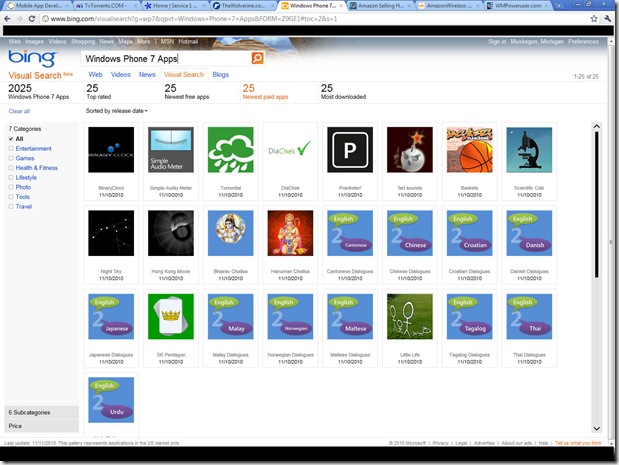Show the 25 Most downloaded apps
The width and height of the screenshot is (619, 465).
pos(343,91)
